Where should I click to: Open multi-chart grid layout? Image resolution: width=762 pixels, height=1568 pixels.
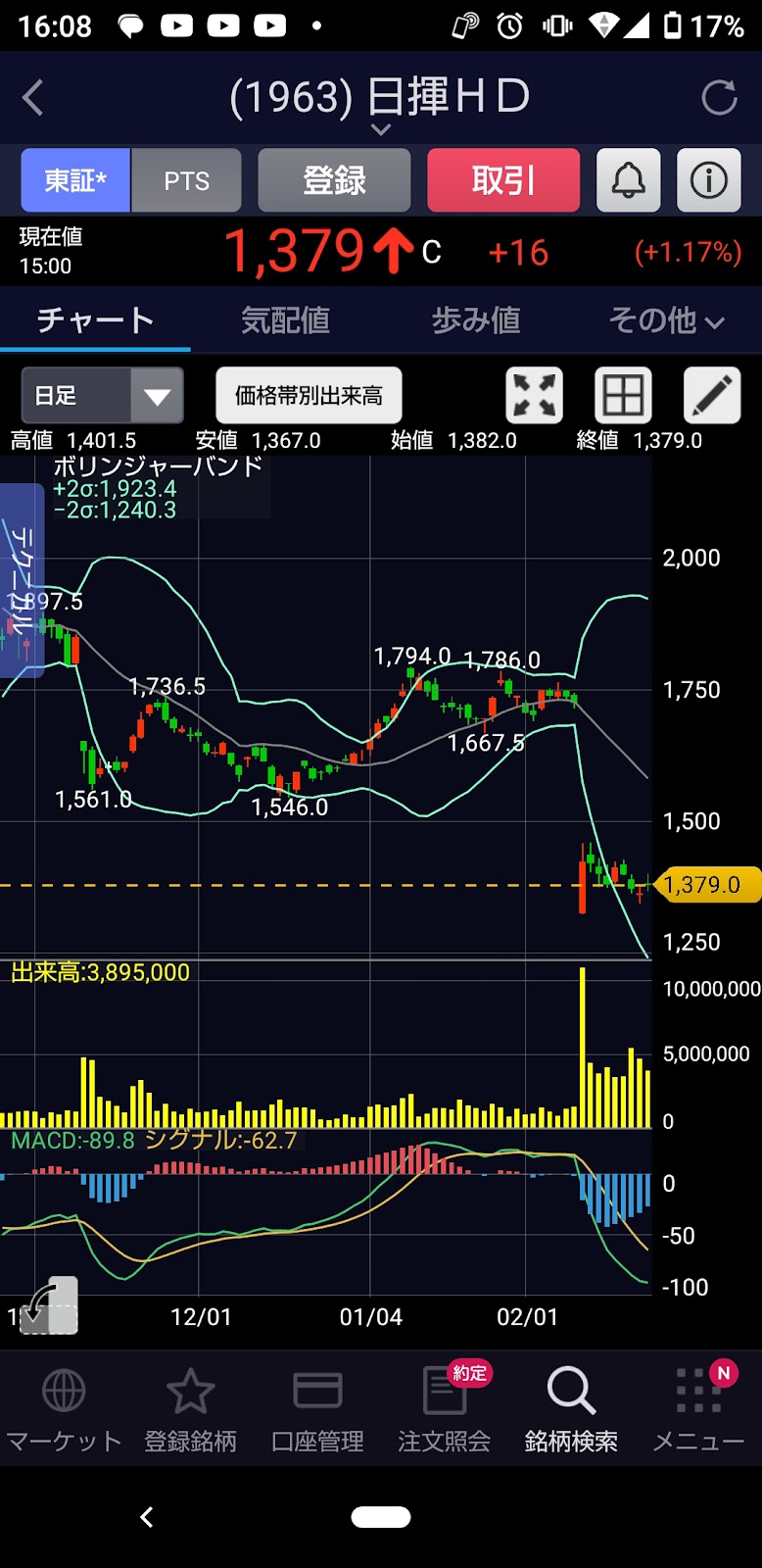[x=623, y=396]
